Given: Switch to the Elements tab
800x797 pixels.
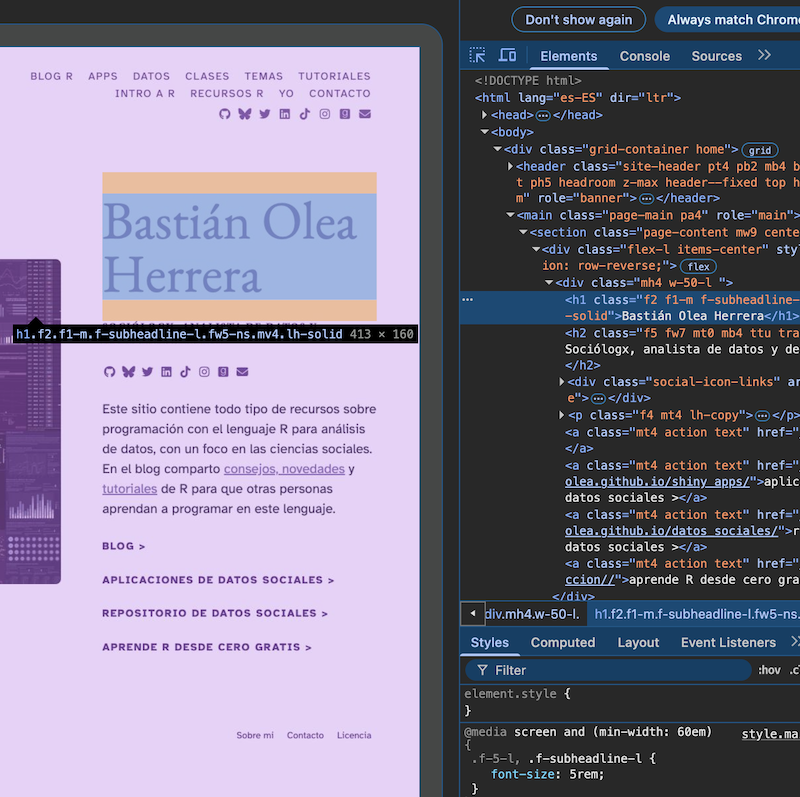Looking at the screenshot, I should point(568,56).
